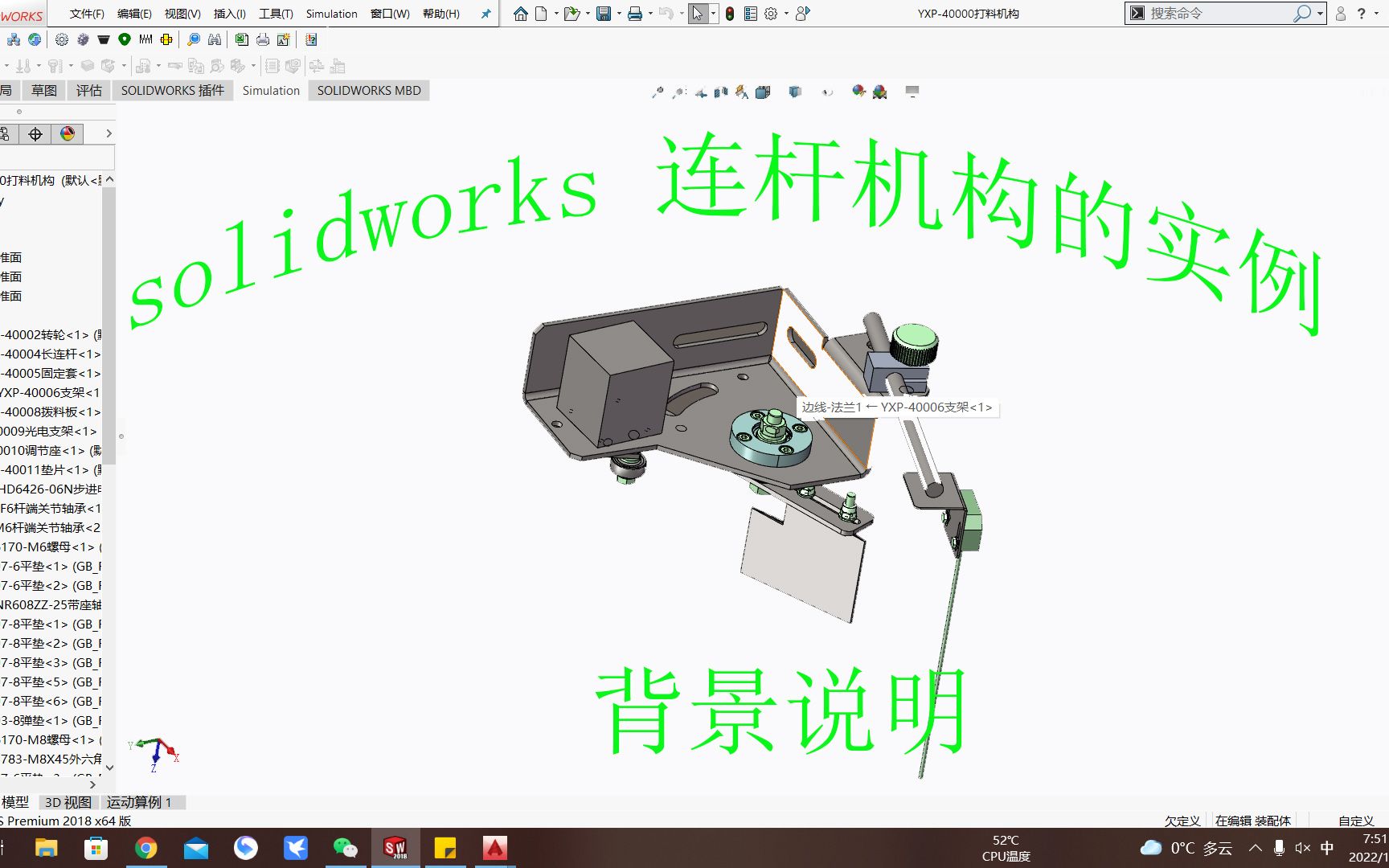Open View Settings monitor icon
The width and height of the screenshot is (1389, 868).
[912, 92]
